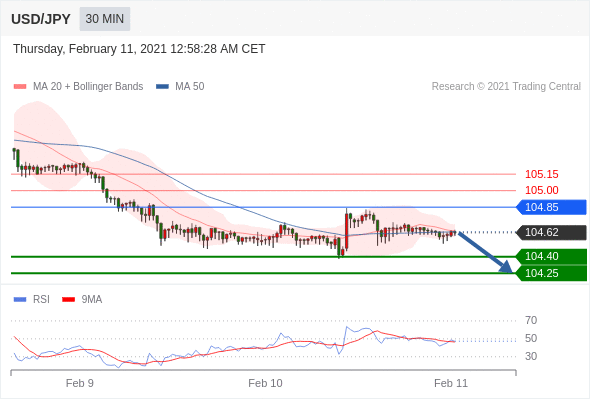Screen dimensions: 590x400
Task: Click the red 9MA legend swatch
Action: pyautogui.click(x=68, y=300)
